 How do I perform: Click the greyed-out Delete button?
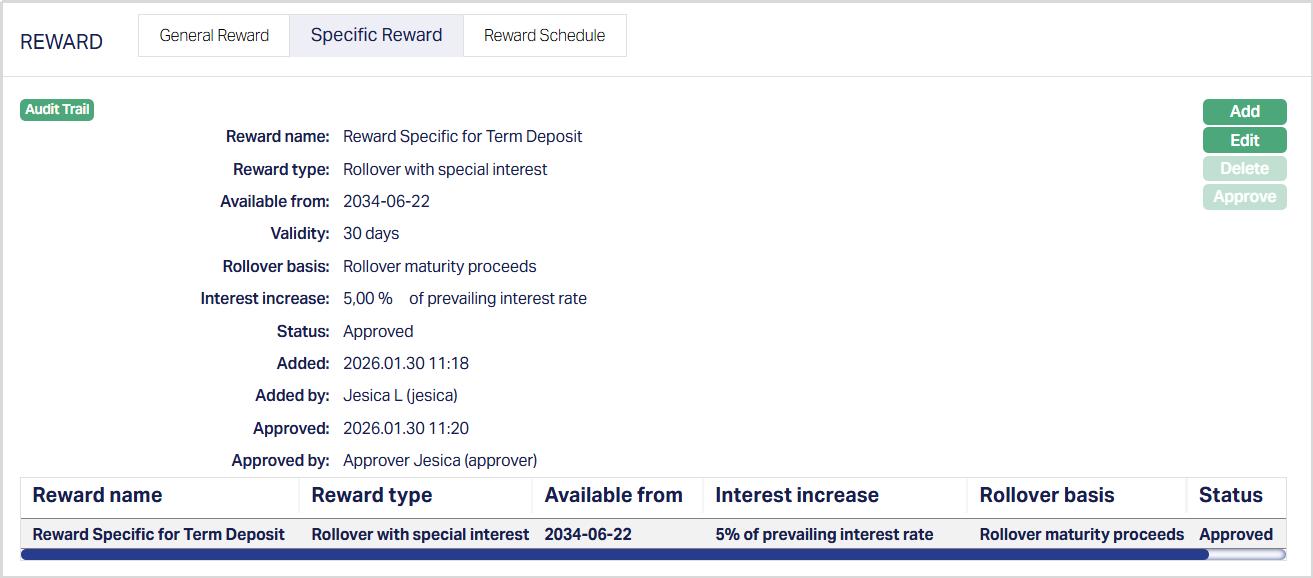point(1244,169)
